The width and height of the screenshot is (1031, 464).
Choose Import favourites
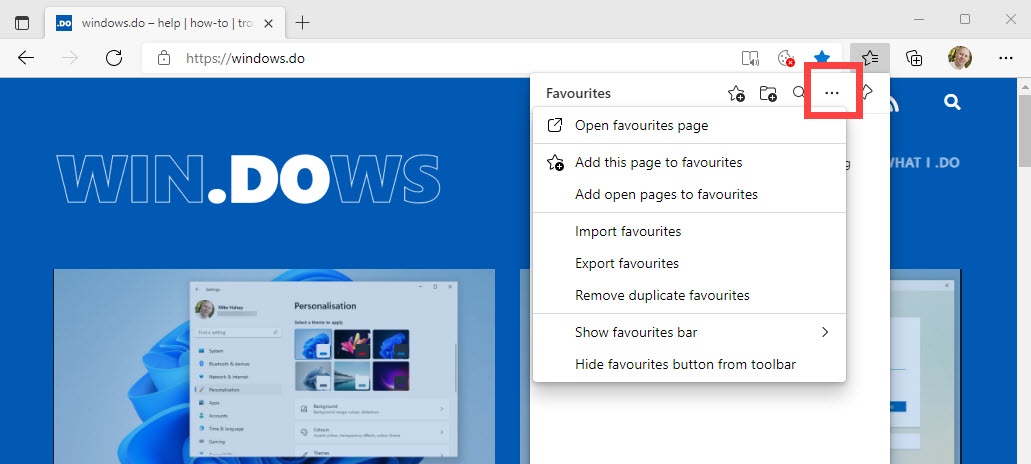(x=628, y=231)
